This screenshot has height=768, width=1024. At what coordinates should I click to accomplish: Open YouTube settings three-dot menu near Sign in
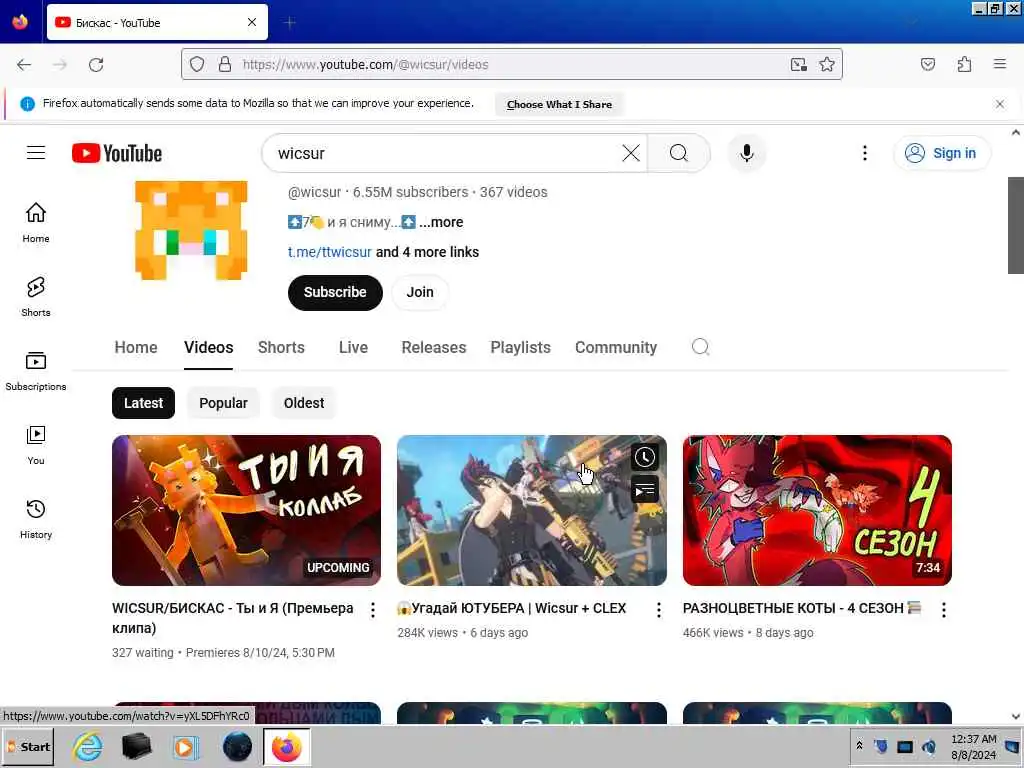(865, 153)
